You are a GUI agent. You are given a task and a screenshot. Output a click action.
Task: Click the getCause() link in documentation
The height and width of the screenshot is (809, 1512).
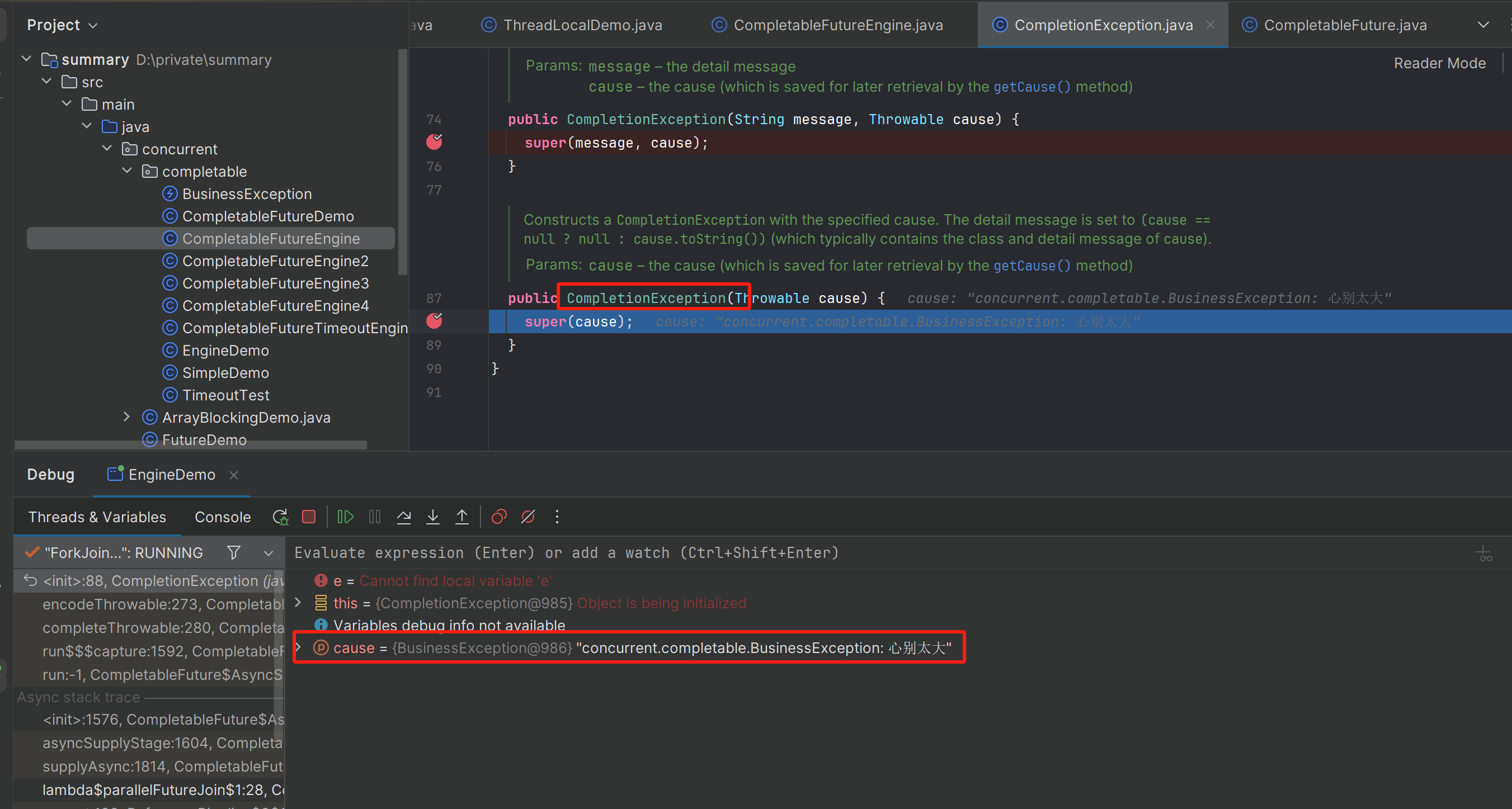pos(1031,87)
